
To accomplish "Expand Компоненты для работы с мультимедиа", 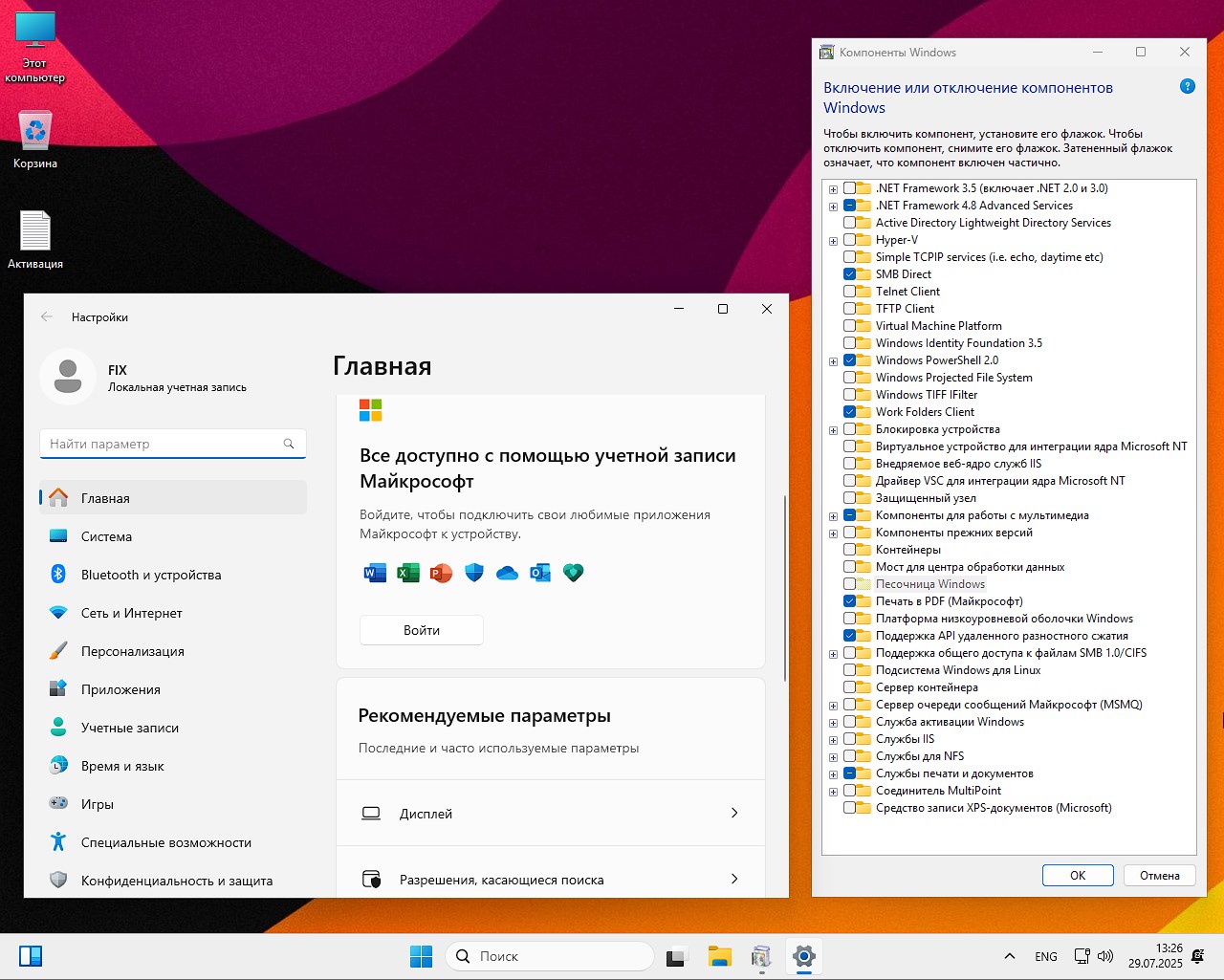I will [833, 516].
